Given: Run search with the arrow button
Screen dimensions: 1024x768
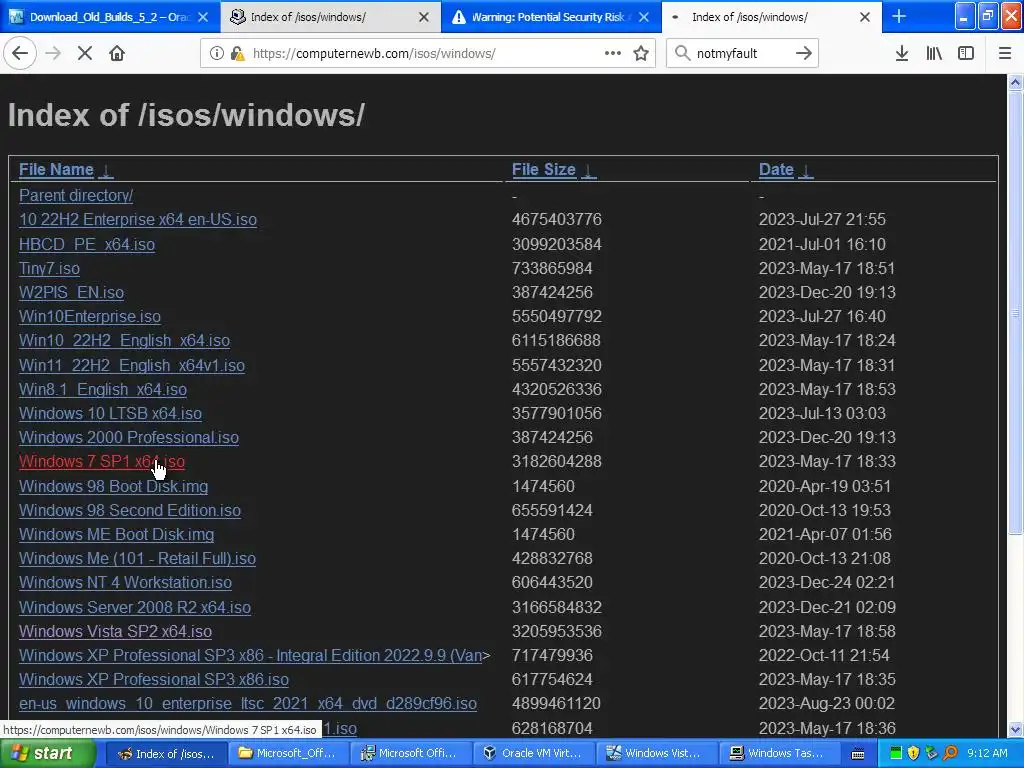Looking at the screenshot, I should click(804, 53).
